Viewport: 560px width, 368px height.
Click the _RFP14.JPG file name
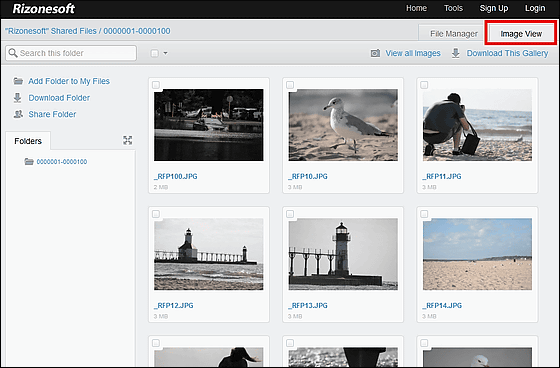[442, 305]
